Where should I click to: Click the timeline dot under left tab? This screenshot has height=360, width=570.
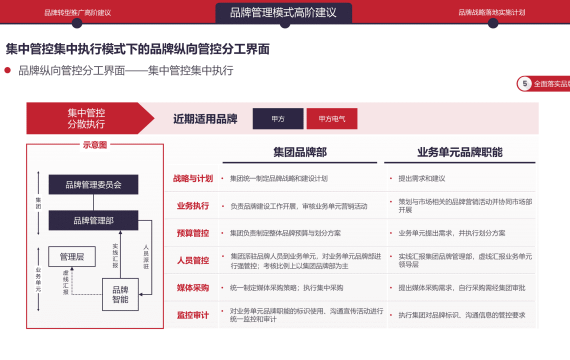(x=77, y=23)
